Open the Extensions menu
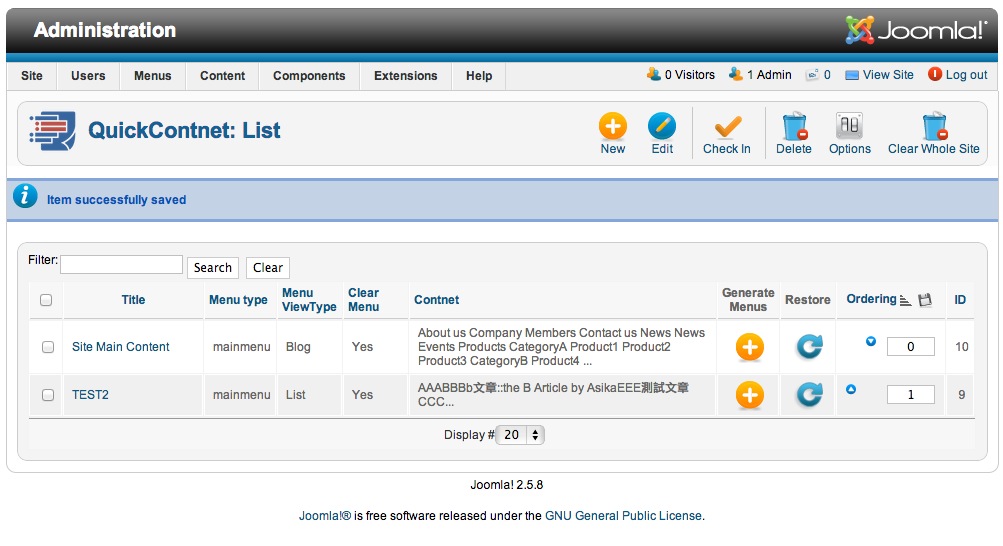 tap(406, 75)
